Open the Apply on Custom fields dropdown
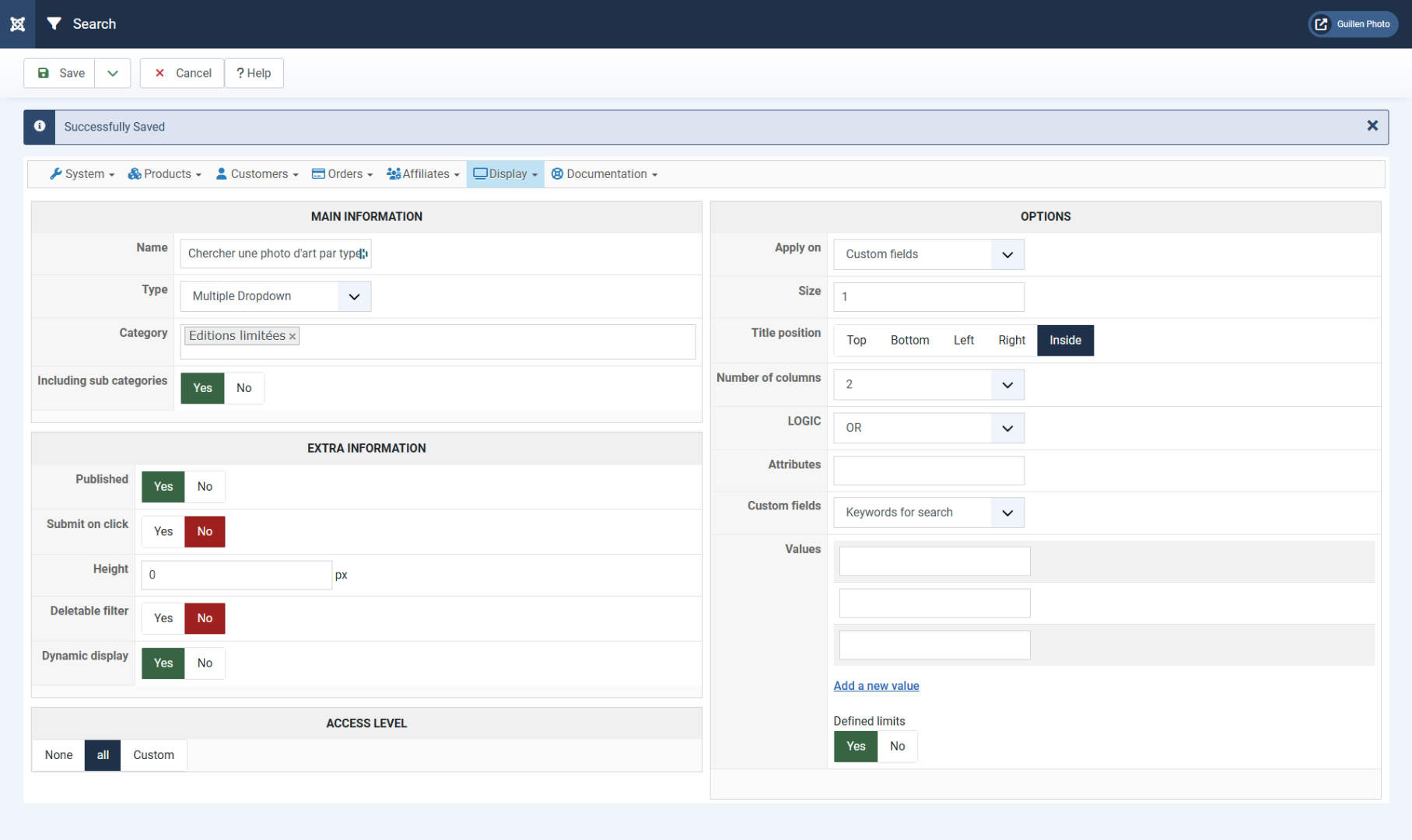Screen dimensions: 1412x840 [928, 254]
